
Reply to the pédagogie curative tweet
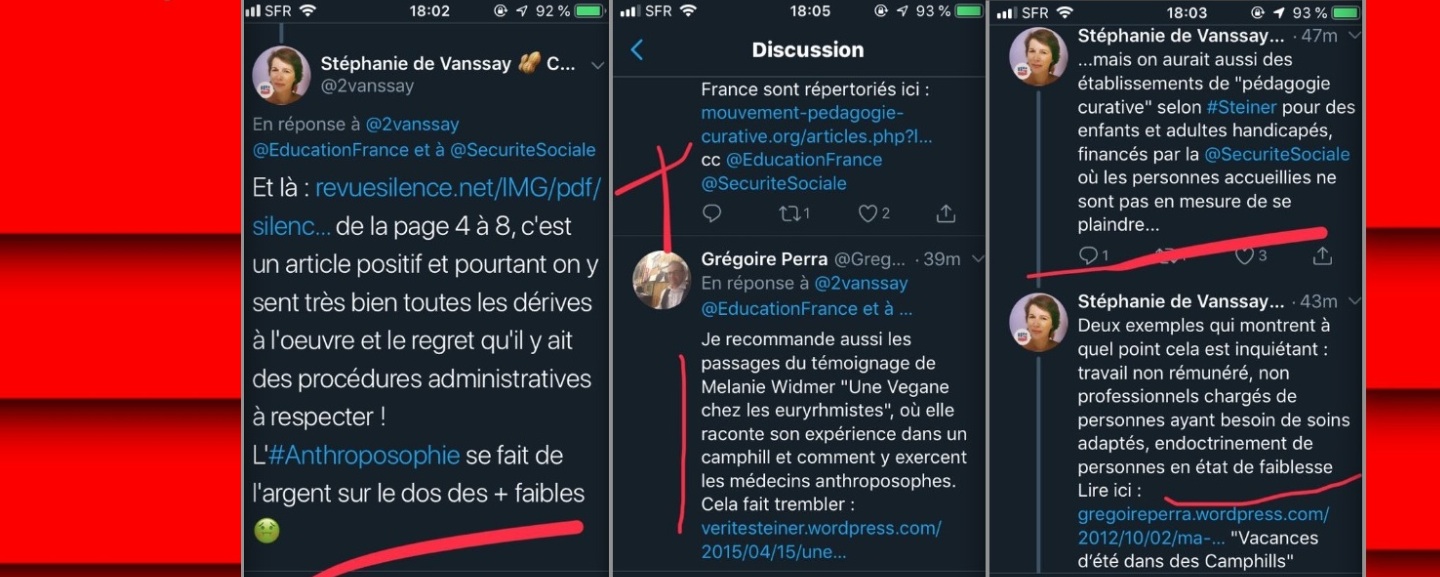click(x=1088, y=256)
